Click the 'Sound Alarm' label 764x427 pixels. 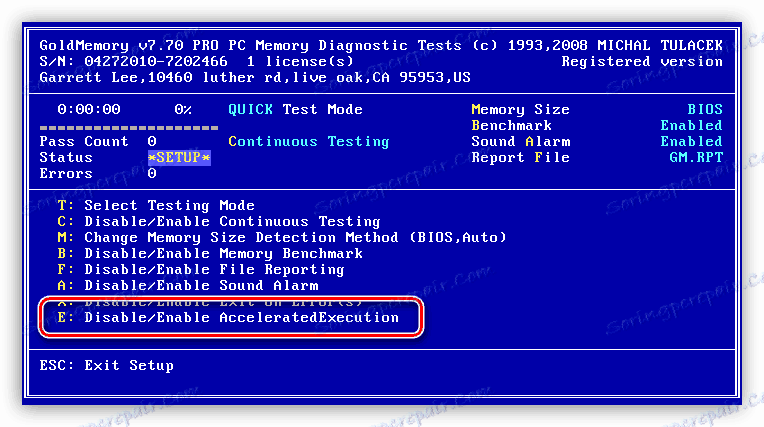click(x=521, y=142)
